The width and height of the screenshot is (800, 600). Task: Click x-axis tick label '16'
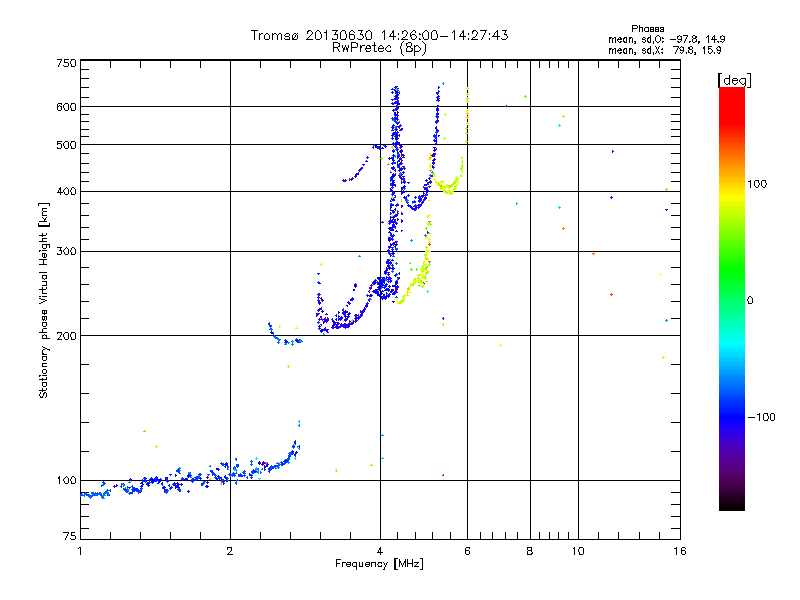coord(680,551)
